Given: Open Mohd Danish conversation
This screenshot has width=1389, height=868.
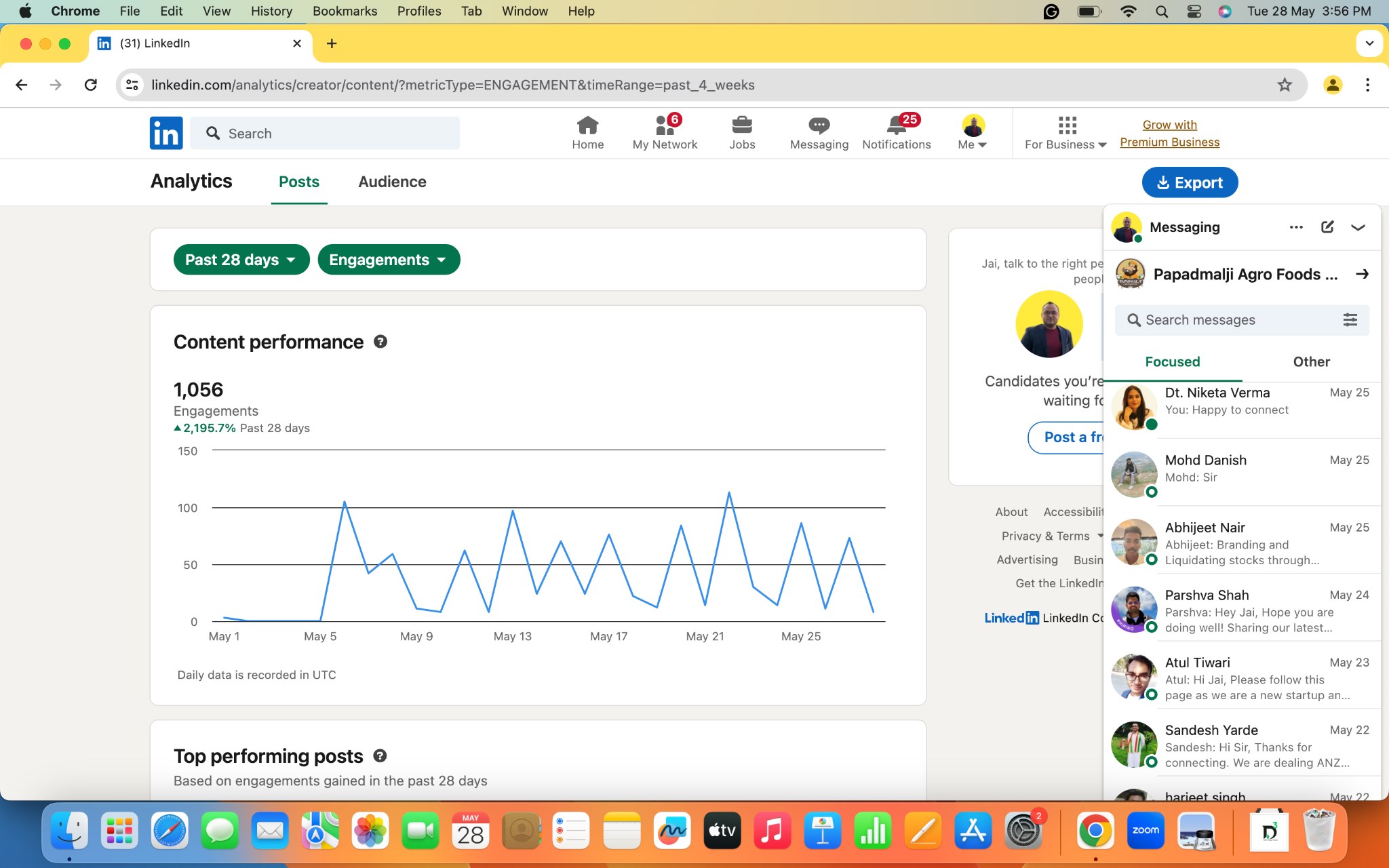Looking at the screenshot, I should pos(1242,473).
